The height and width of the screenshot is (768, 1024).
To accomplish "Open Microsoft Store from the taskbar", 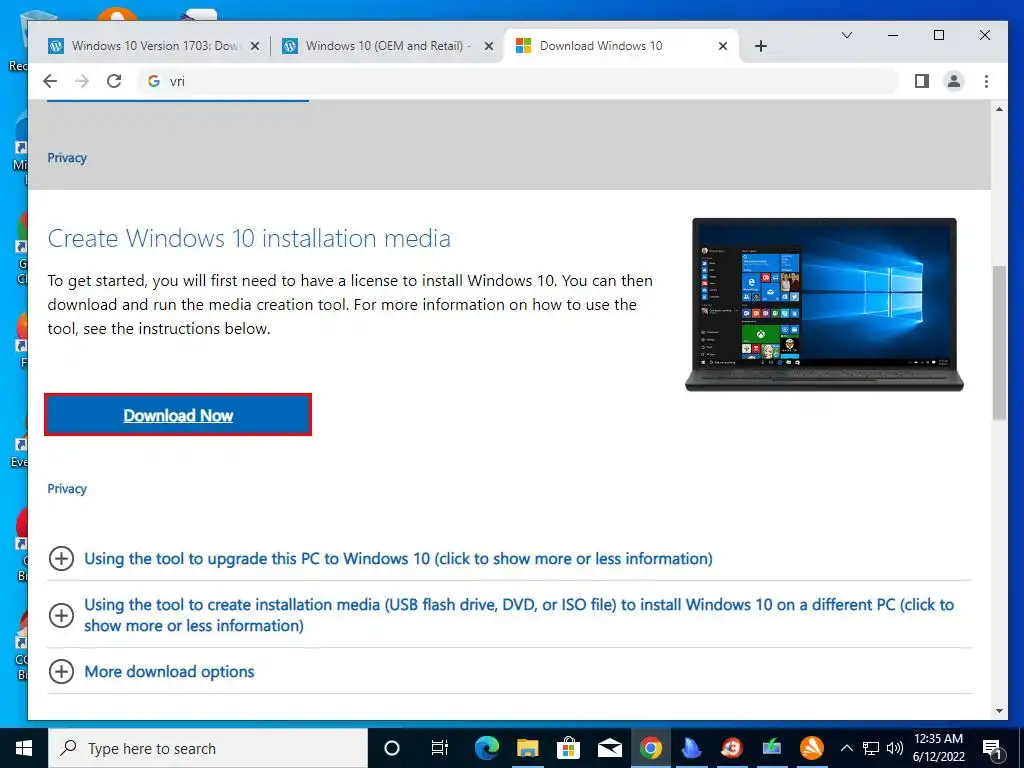I will 569,748.
